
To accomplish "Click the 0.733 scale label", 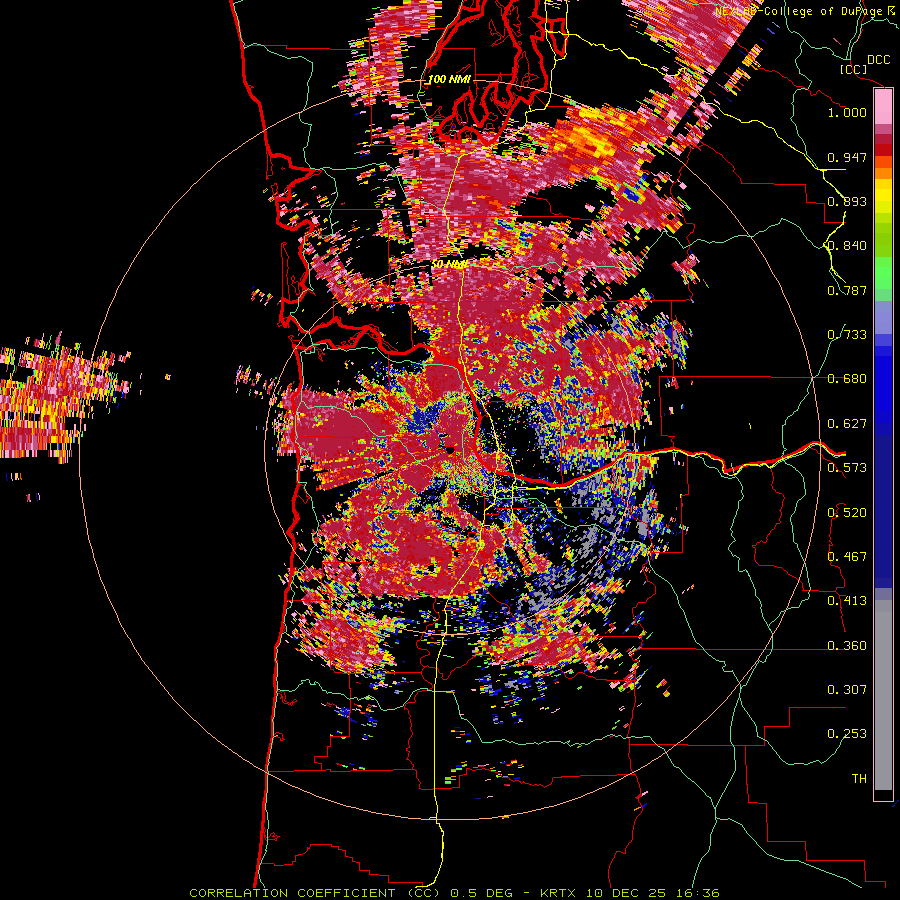I will click(847, 335).
